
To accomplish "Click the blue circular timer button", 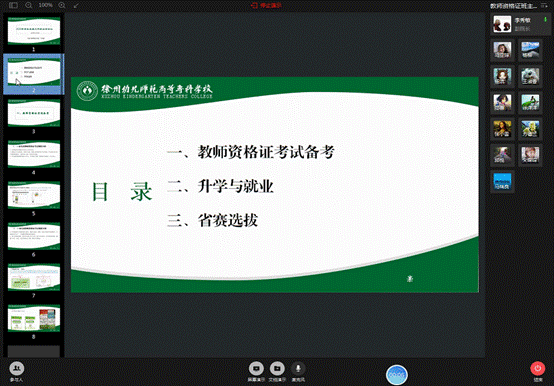I will (396, 375).
